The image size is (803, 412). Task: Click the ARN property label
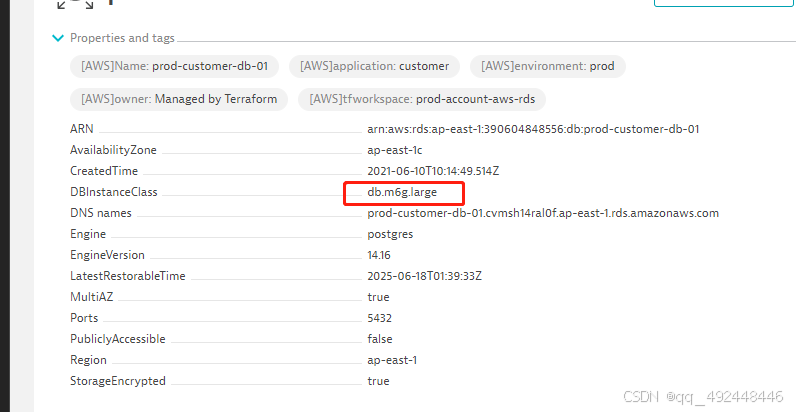81,129
